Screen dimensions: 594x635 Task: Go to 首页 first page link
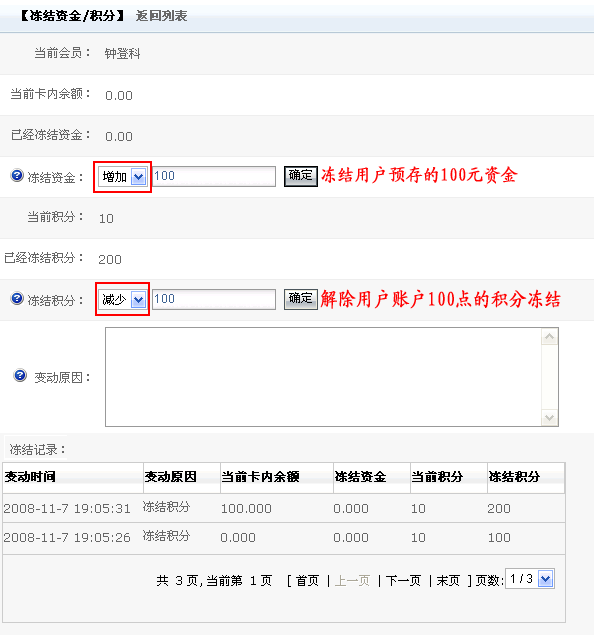tap(307, 581)
